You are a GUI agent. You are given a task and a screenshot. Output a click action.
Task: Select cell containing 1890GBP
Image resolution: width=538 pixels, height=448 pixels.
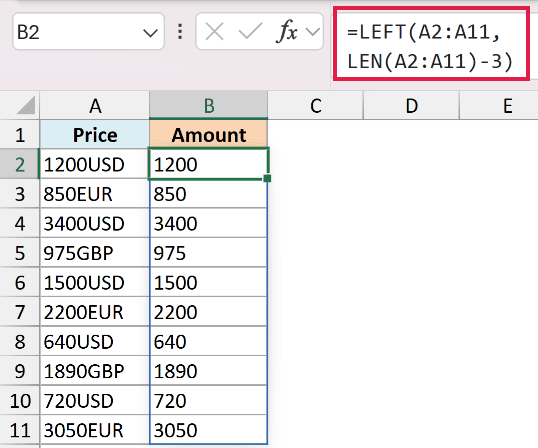[95, 371]
